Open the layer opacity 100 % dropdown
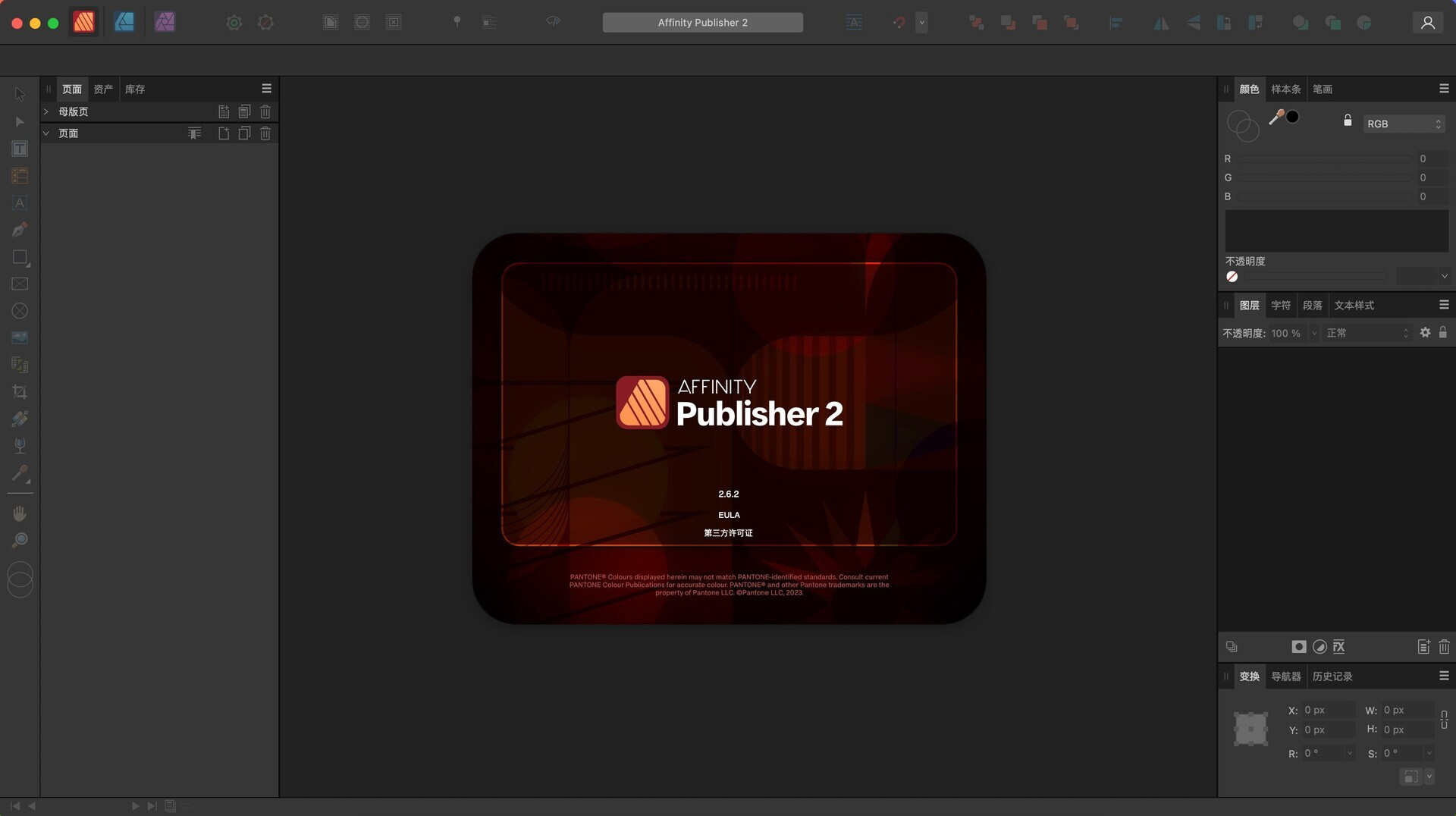The image size is (1456, 816). (x=1314, y=333)
